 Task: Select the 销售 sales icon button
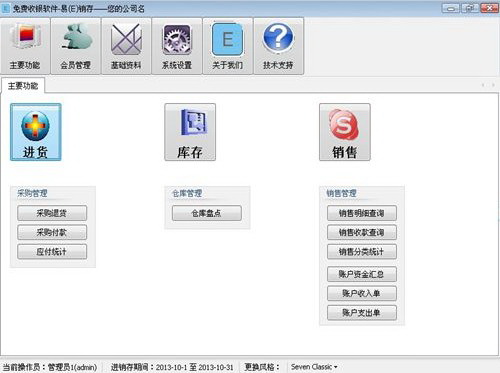coord(345,132)
